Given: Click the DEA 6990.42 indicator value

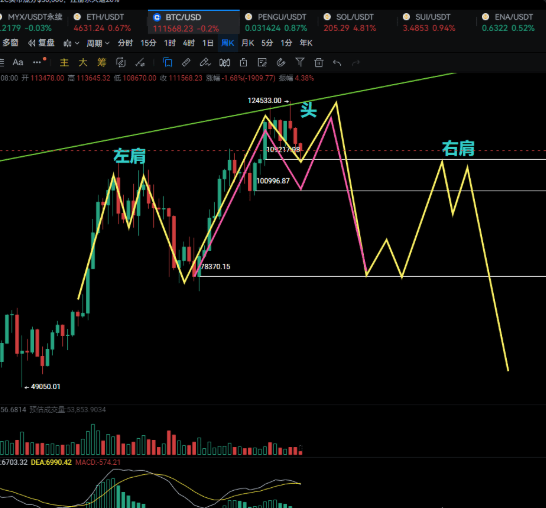Looking at the screenshot, I should 51,462.
